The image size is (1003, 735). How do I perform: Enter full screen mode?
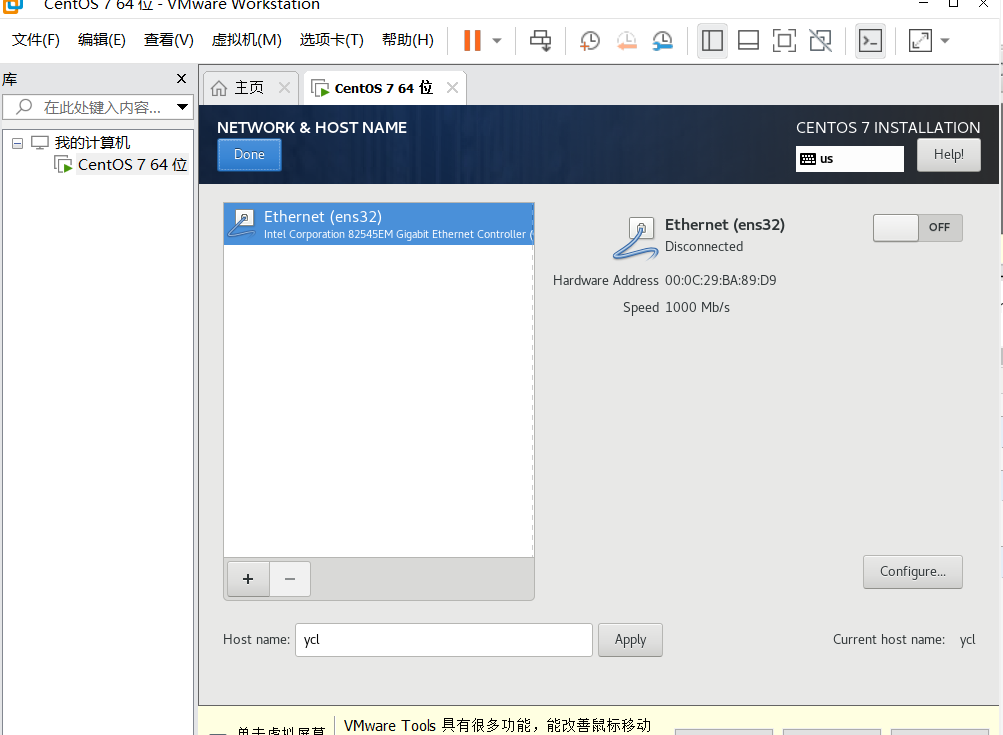[x=784, y=41]
